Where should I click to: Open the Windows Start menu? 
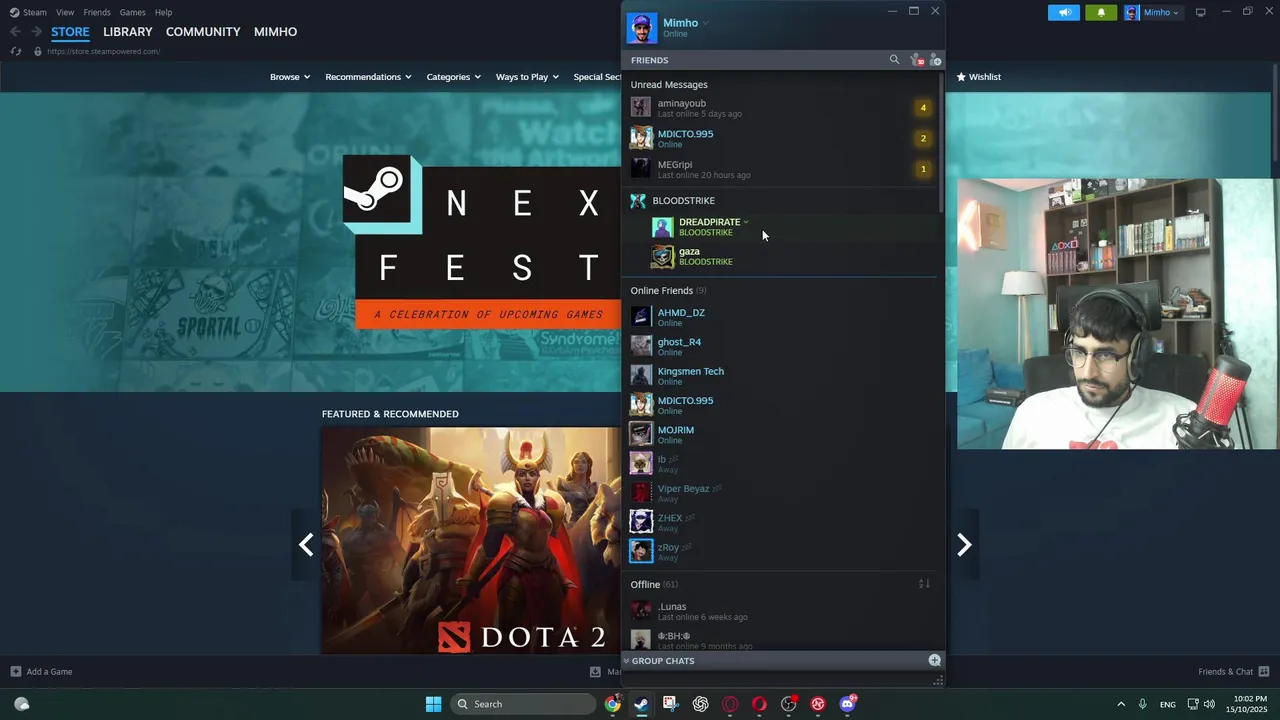(433, 704)
